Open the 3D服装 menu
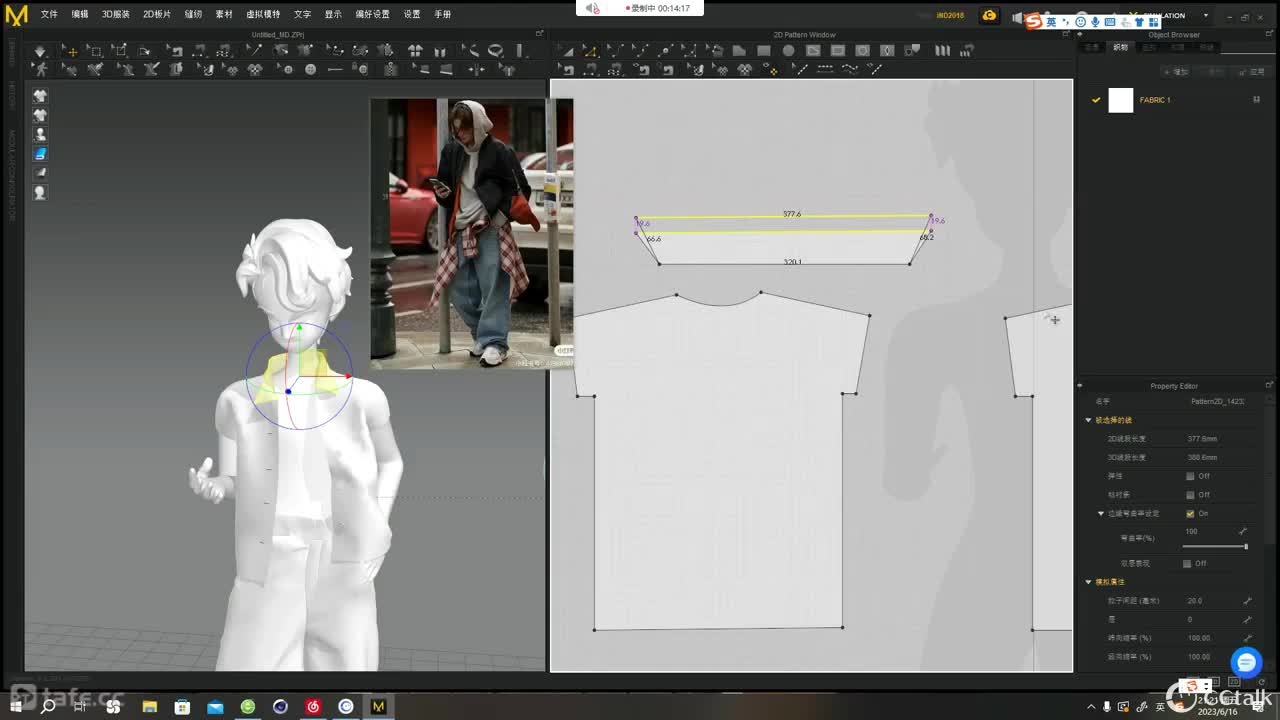 pos(115,14)
